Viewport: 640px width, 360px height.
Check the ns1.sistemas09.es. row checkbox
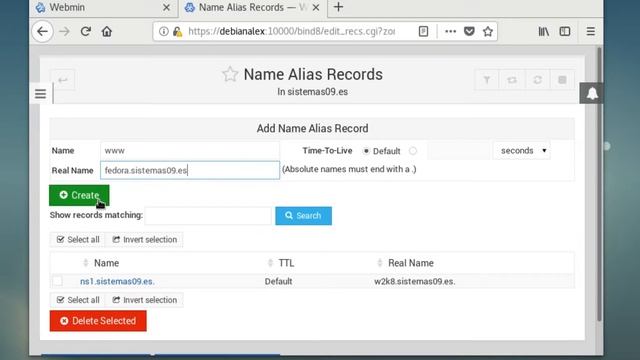click(58, 281)
